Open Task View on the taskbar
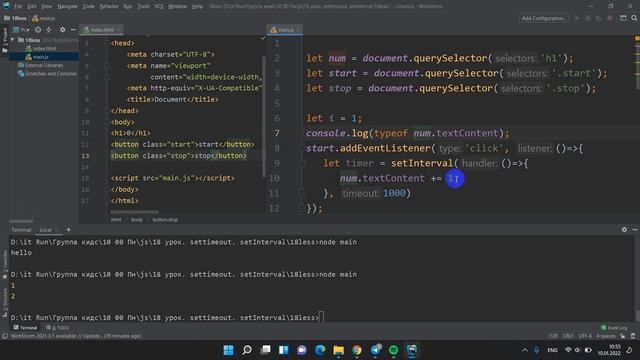 point(265,350)
